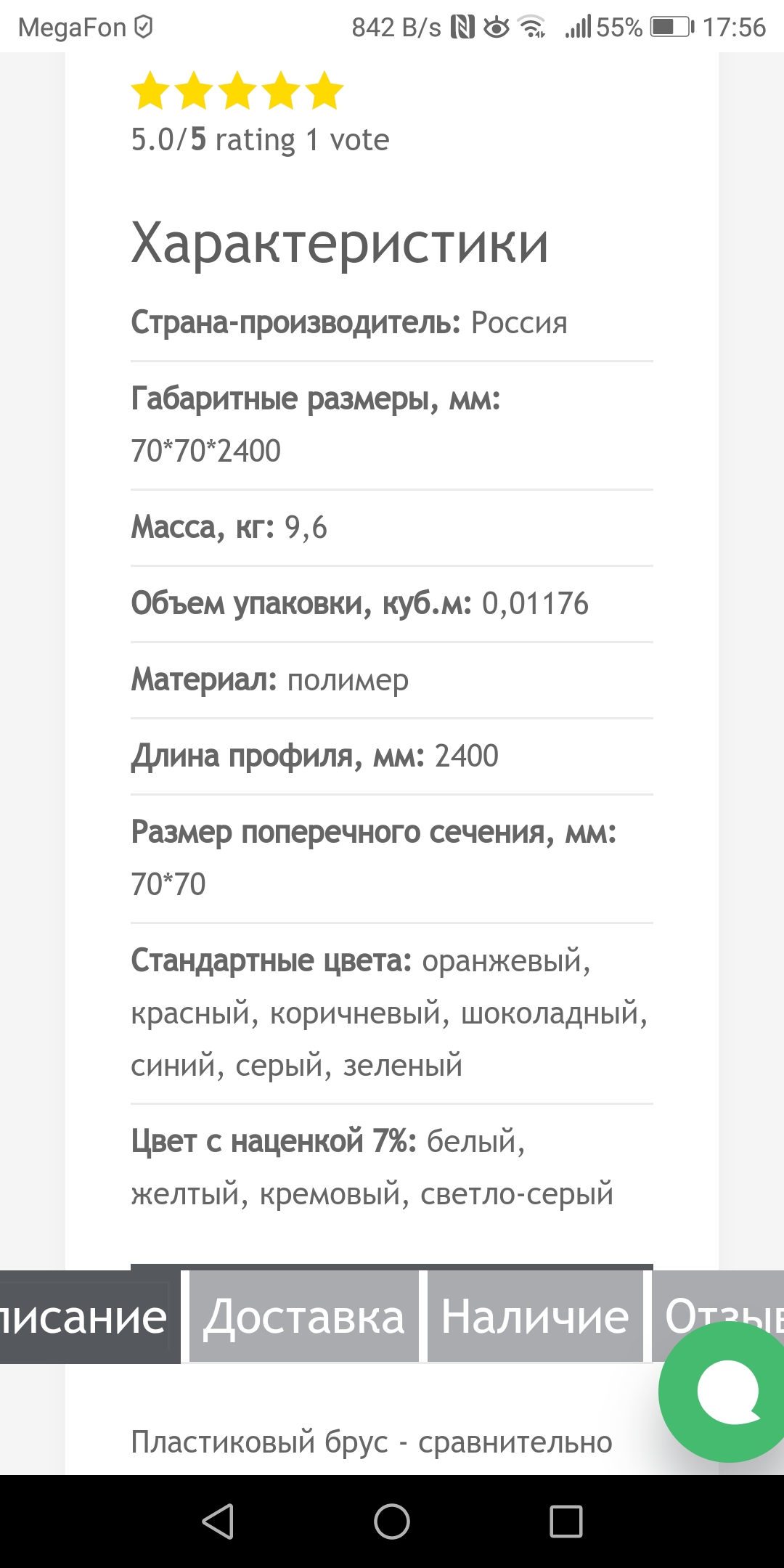Tap the eye comfort icon in status bar
784x1568 pixels.
pos(497,28)
